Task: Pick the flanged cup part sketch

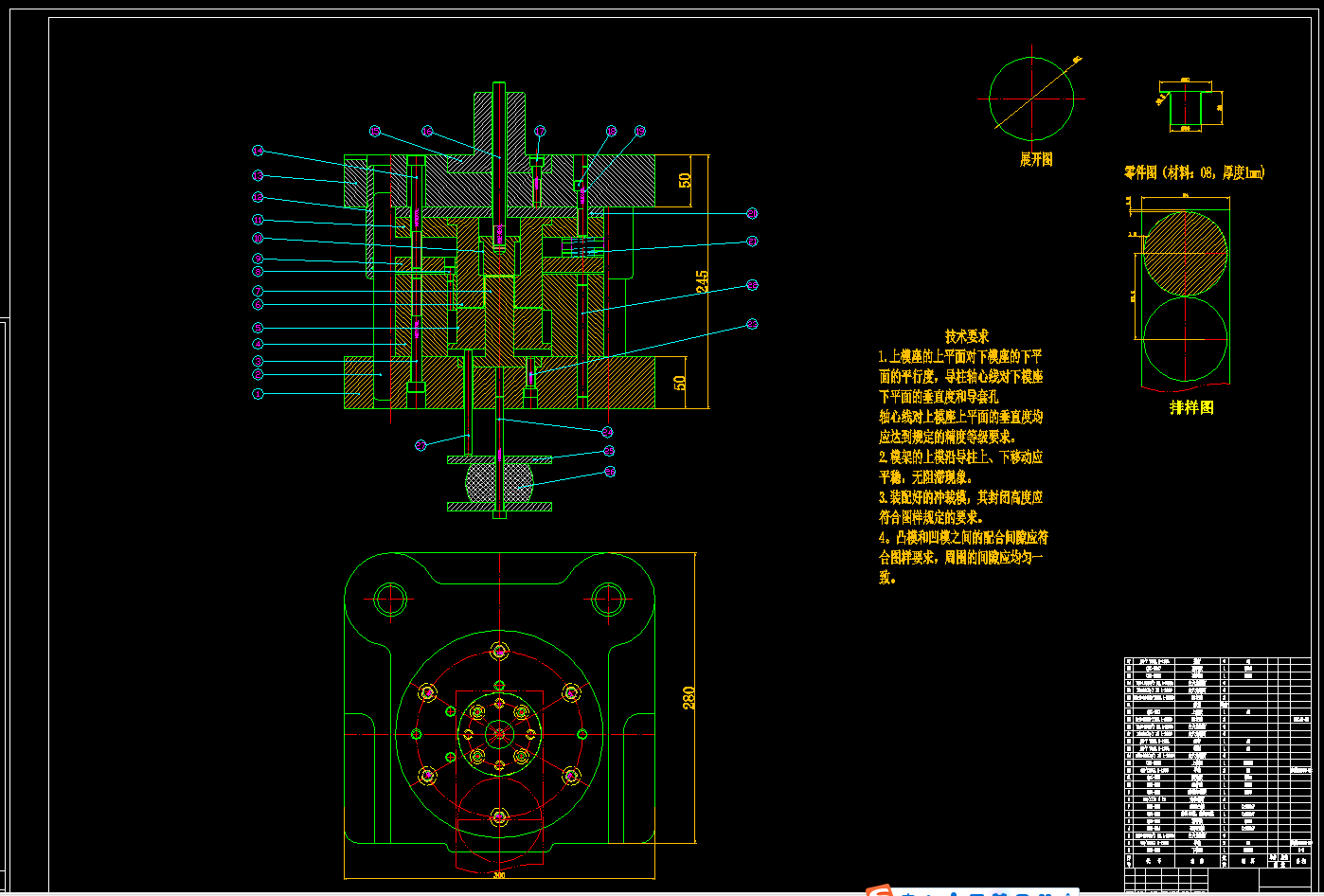Action: click(x=1186, y=107)
